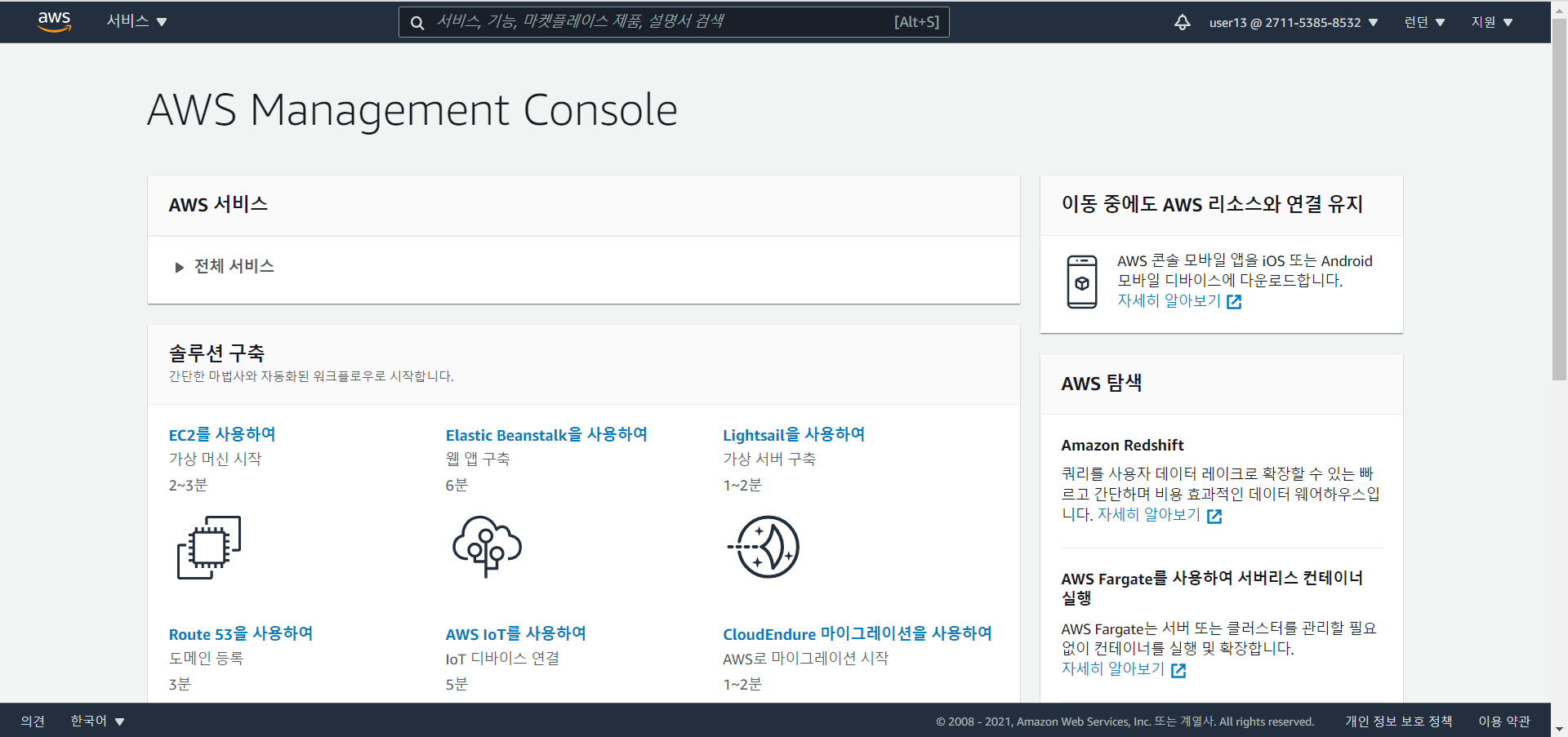Open 이용 약관 footer link
This screenshot has height=737, width=1568.
pos(1504,721)
